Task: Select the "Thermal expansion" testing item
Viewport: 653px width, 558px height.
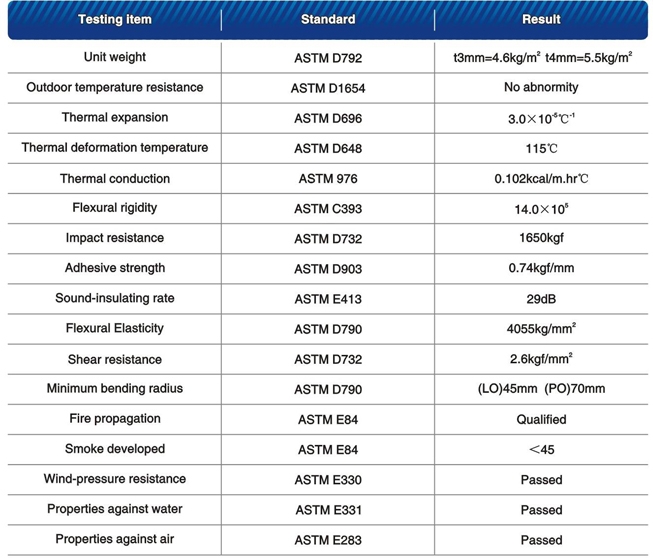Action: click(115, 117)
